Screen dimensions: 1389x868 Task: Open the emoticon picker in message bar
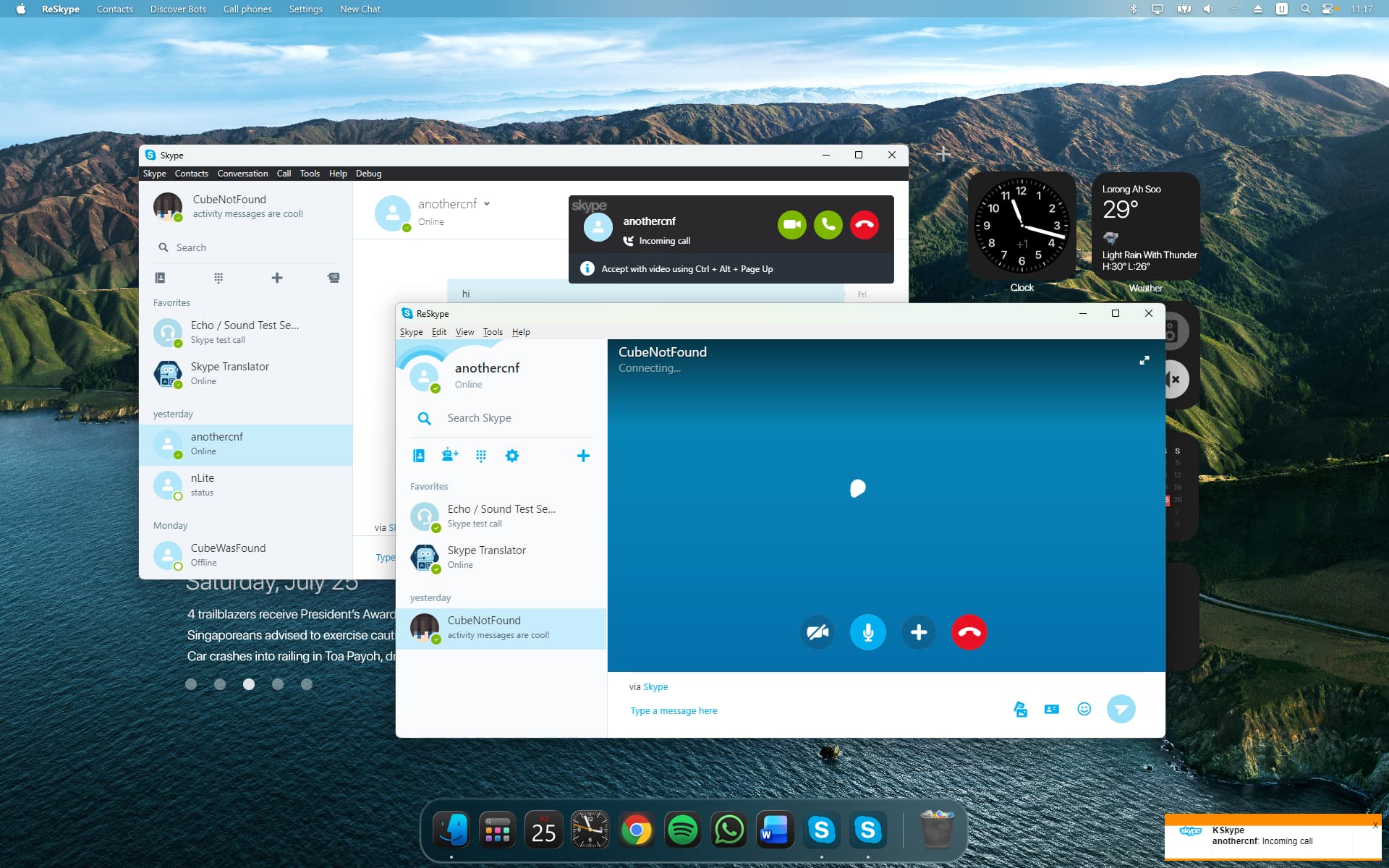pos(1084,709)
